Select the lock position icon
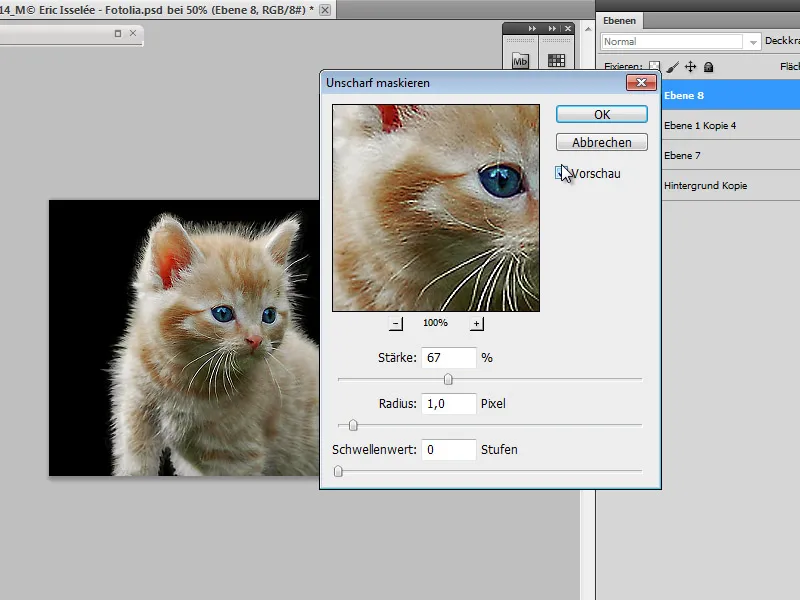 [x=690, y=65]
